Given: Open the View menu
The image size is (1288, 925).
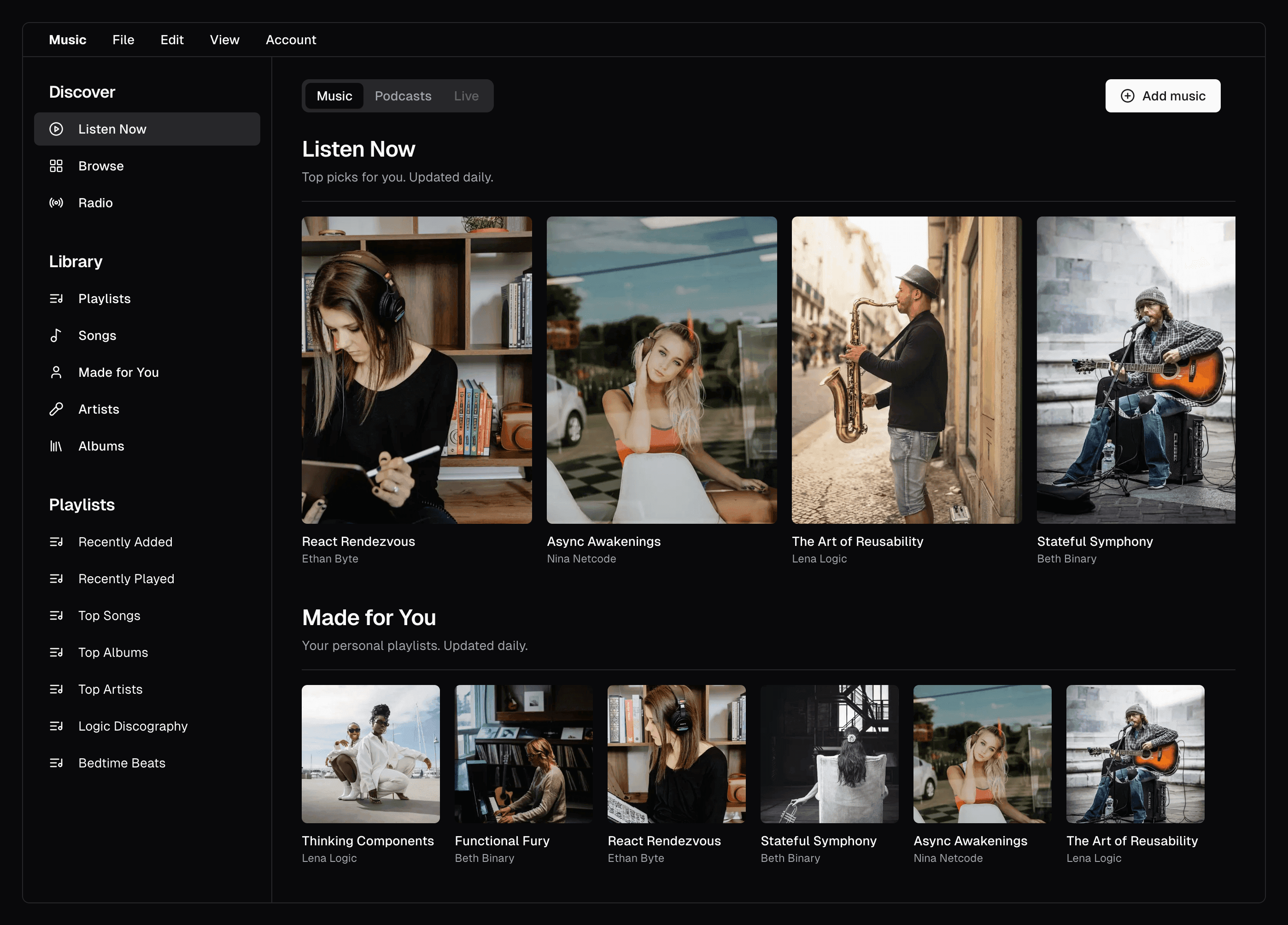Looking at the screenshot, I should click(224, 40).
